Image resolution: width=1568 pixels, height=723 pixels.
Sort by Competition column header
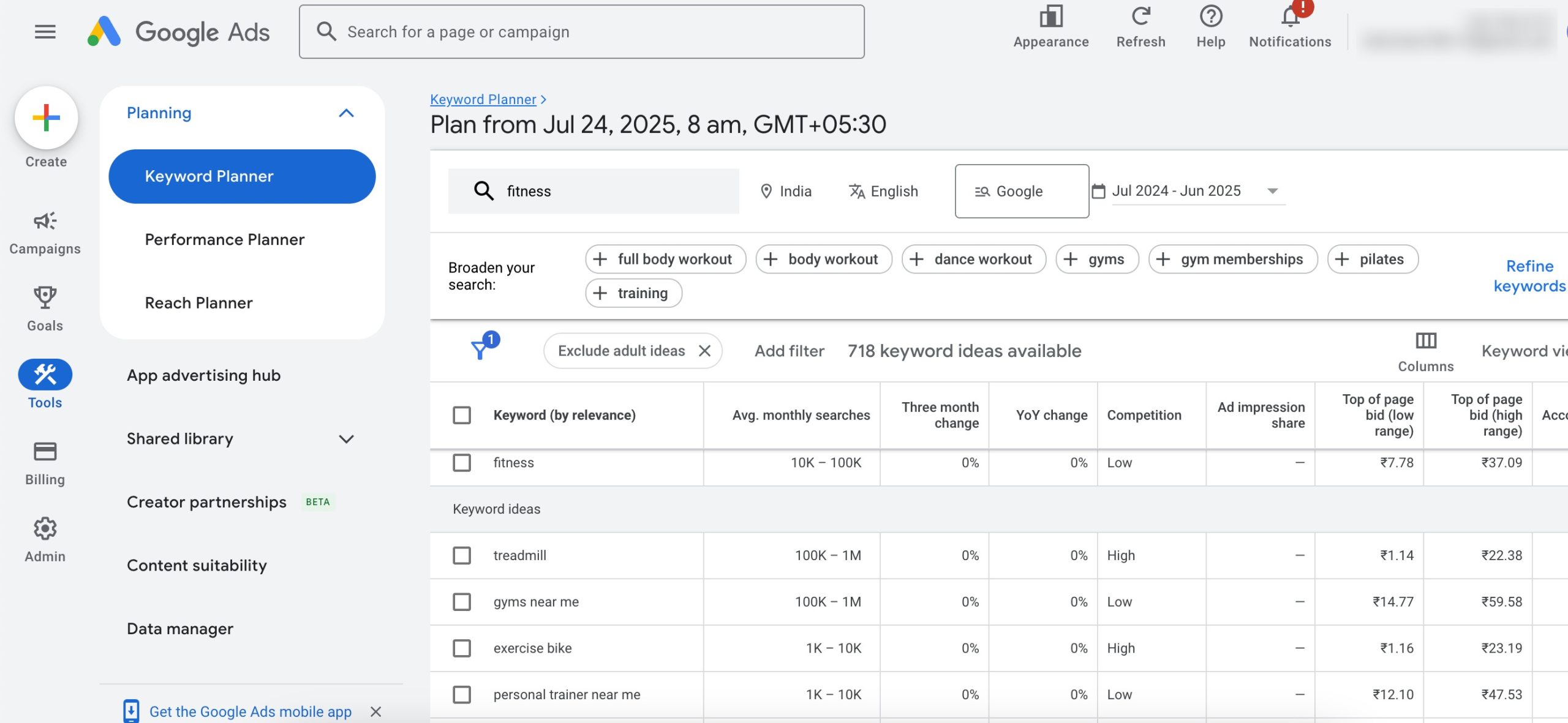[x=1144, y=415]
